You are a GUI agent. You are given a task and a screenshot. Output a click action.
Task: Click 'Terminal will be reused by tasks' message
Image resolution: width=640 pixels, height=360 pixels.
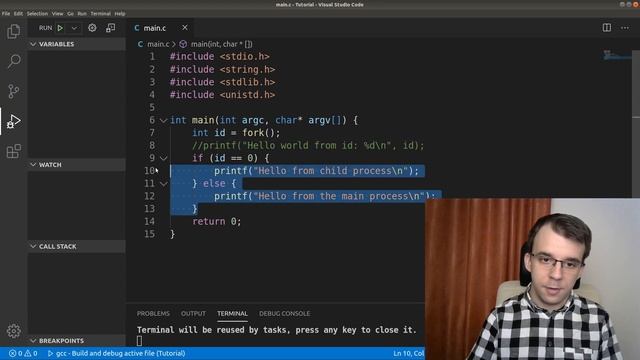click(x=276, y=330)
